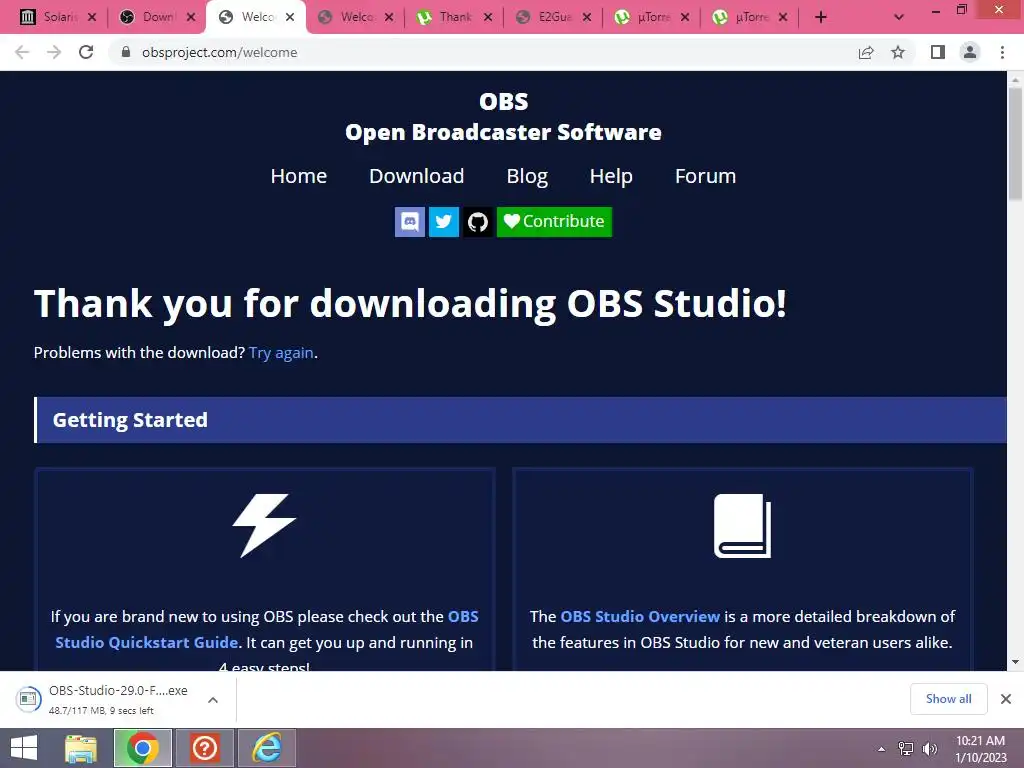This screenshot has width=1024, height=768.
Task: Open a new tab with plus button
Action: [821, 18]
